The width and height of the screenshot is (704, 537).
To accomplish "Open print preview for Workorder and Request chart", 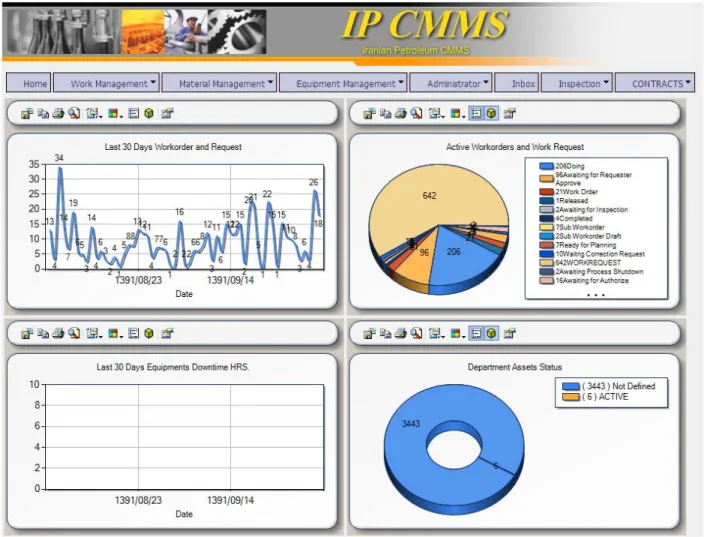I will tap(74, 114).
